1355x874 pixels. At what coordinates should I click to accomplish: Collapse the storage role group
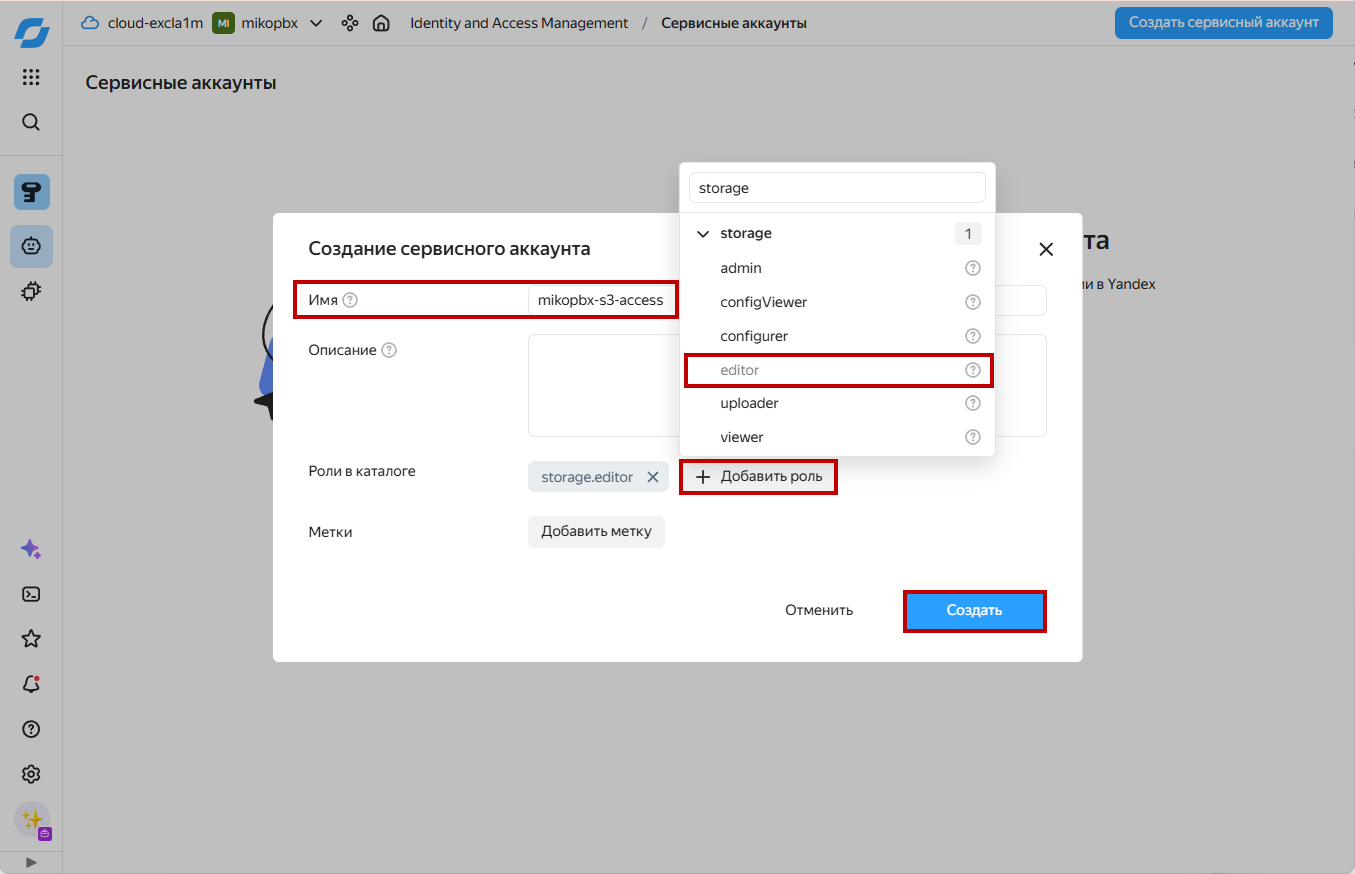703,234
